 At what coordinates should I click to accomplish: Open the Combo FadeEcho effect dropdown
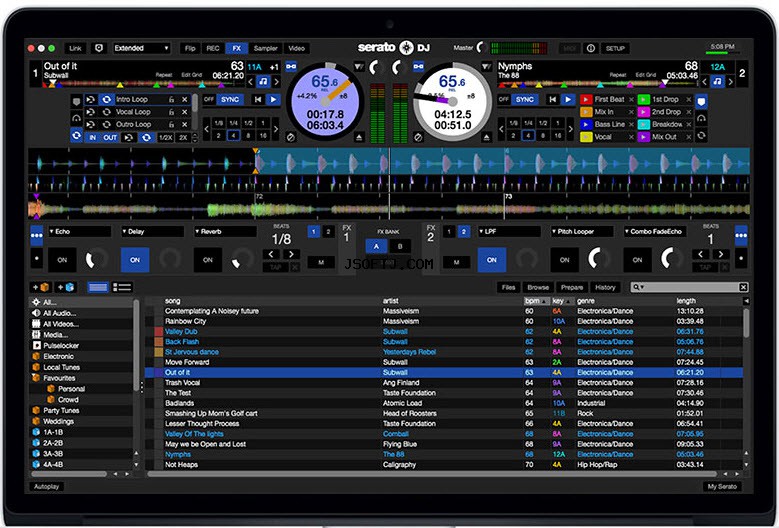(x=655, y=231)
